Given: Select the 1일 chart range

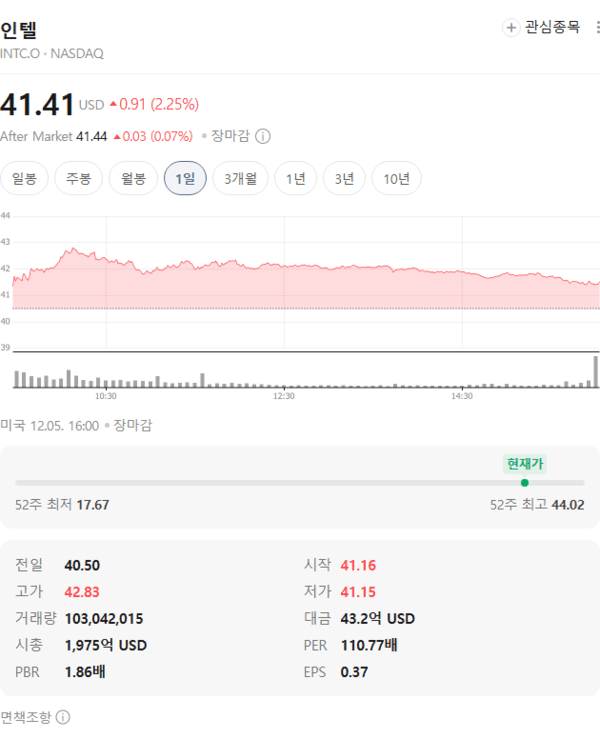Looking at the screenshot, I should pos(185,178).
